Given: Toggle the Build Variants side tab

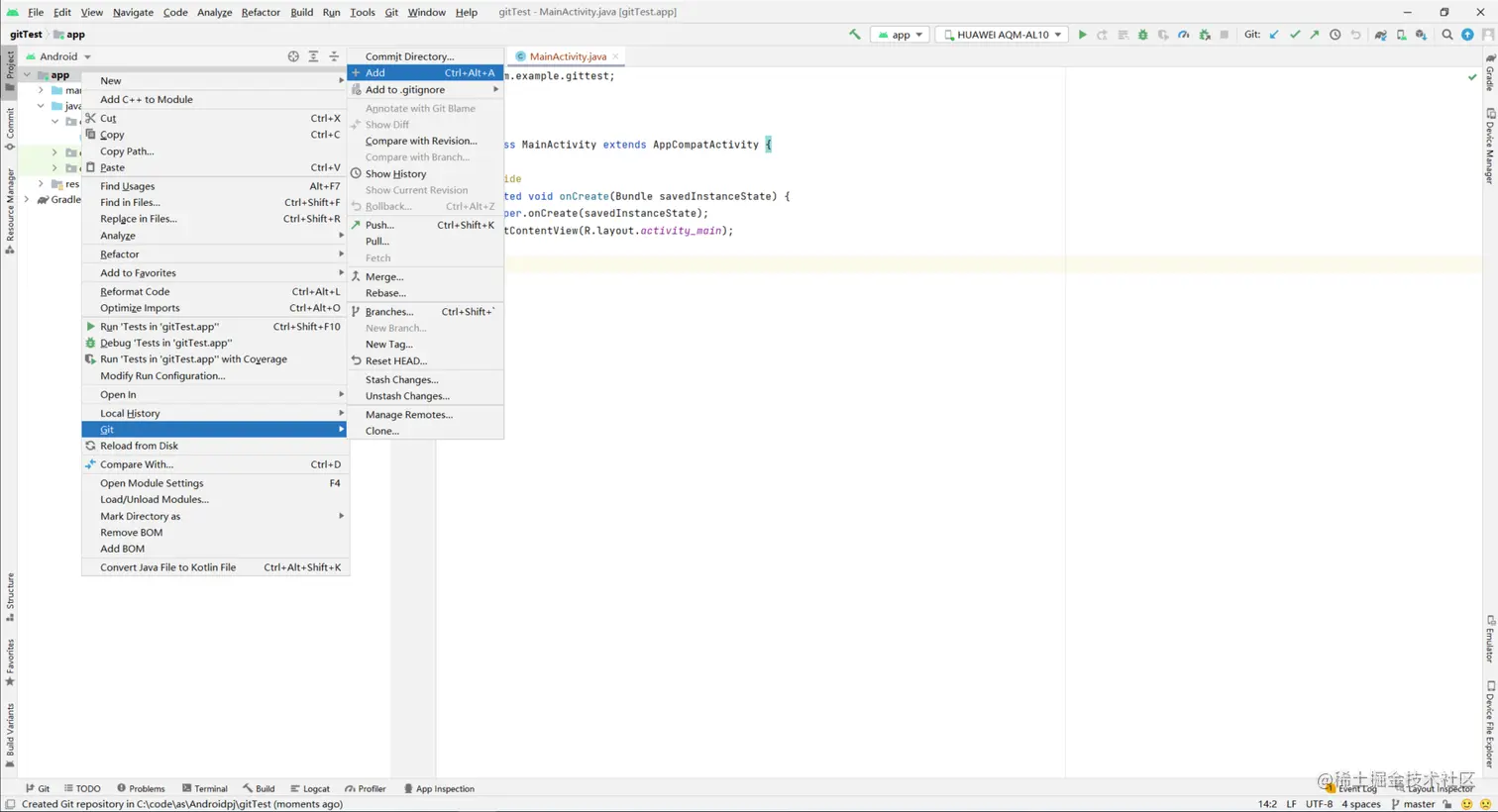Looking at the screenshot, I should click(x=10, y=736).
